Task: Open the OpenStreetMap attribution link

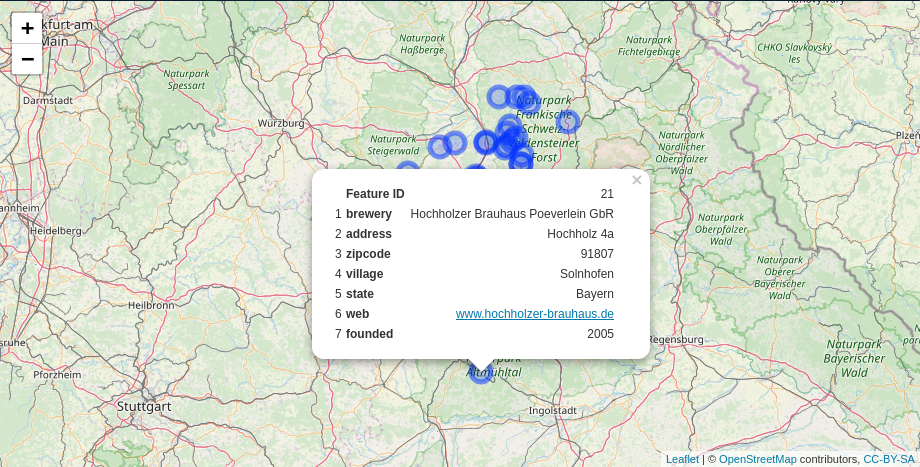Action: tap(757, 459)
